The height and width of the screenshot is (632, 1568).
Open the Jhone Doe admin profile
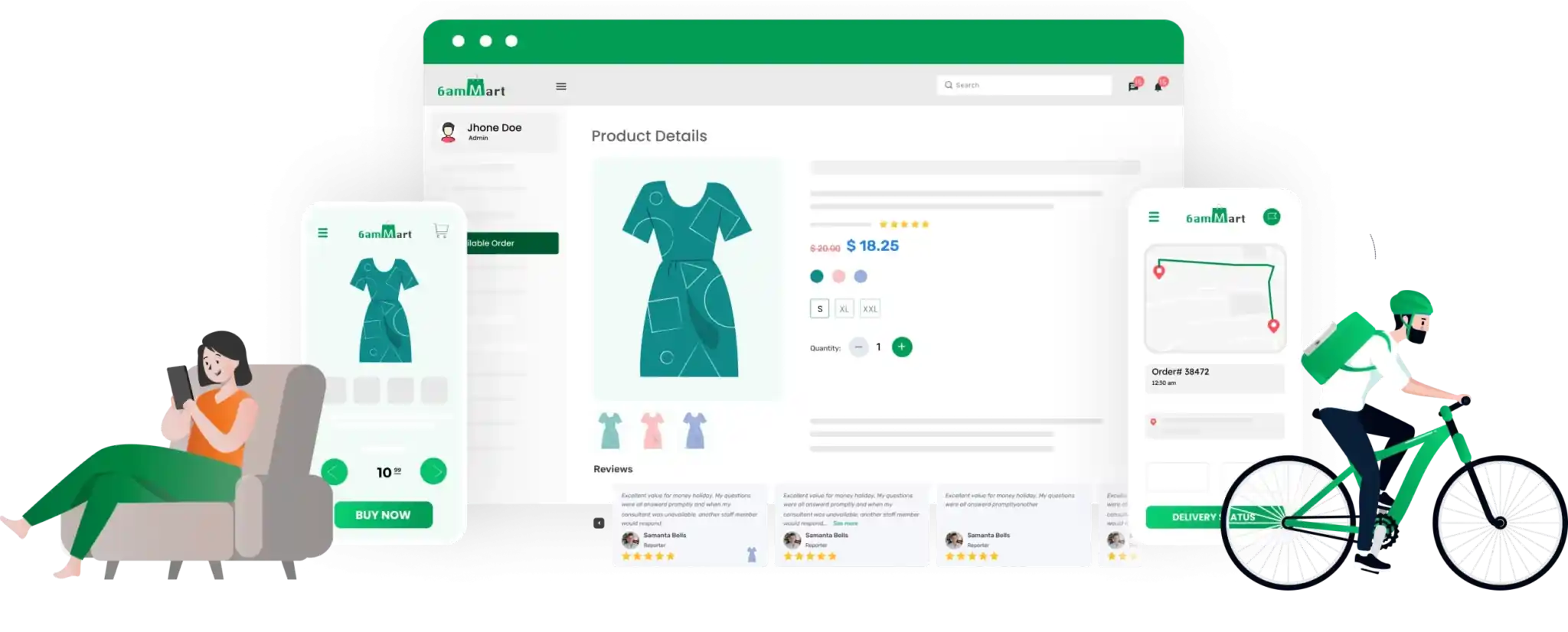coord(494,132)
